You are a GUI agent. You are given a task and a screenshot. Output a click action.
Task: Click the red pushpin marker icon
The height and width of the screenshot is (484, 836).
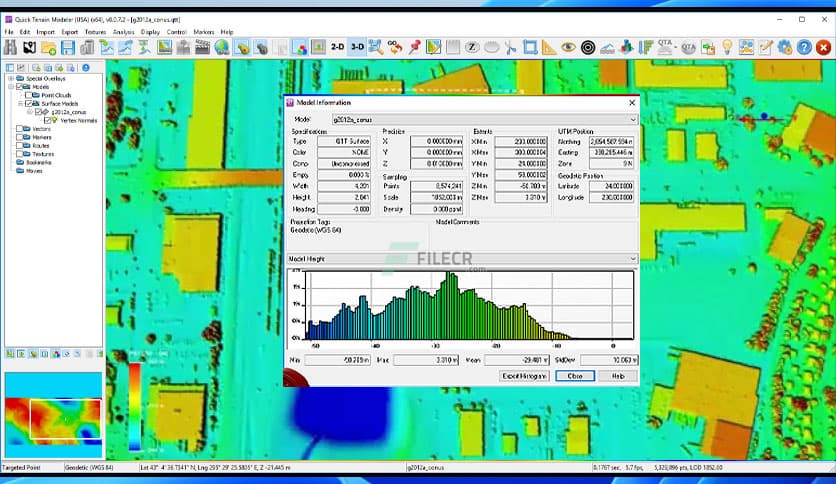[x=414, y=47]
